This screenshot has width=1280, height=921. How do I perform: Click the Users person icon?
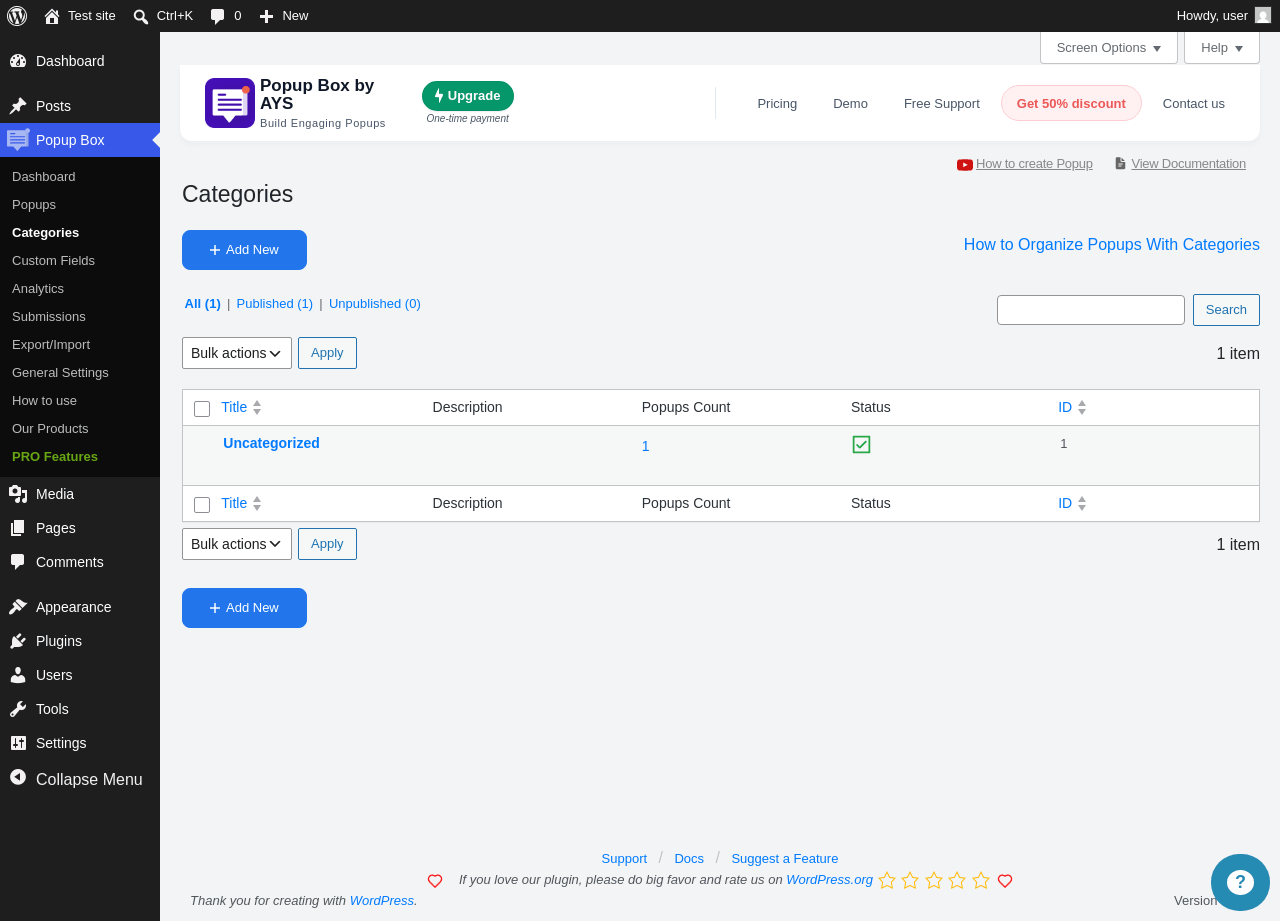18,675
